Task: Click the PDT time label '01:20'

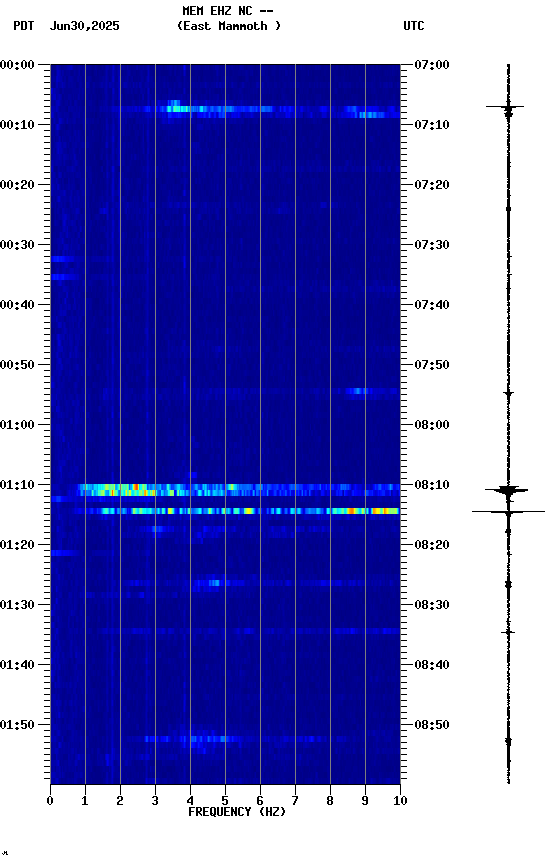Action: [x=17, y=546]
